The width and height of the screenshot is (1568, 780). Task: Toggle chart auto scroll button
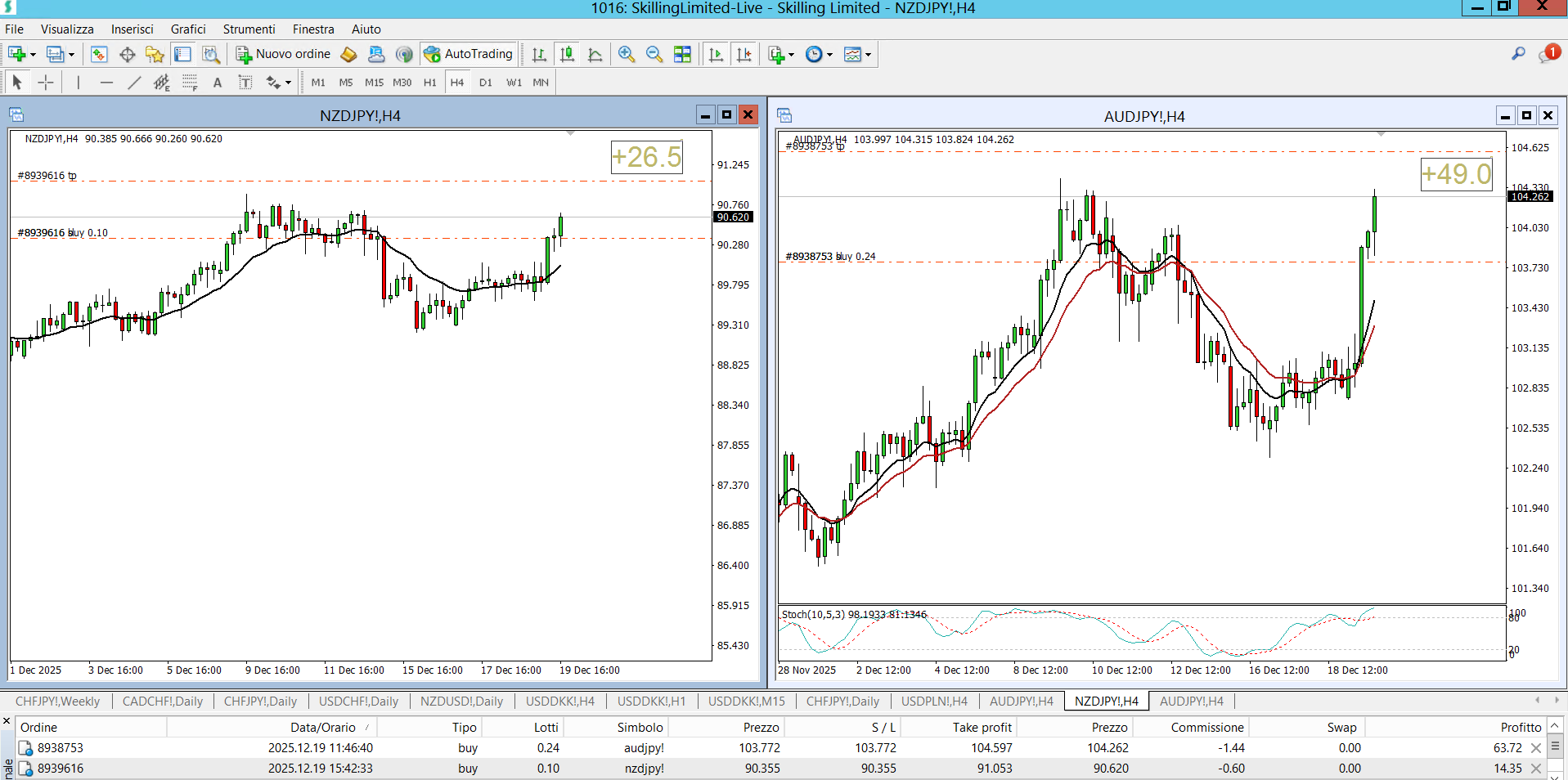[x=716, y=54]
